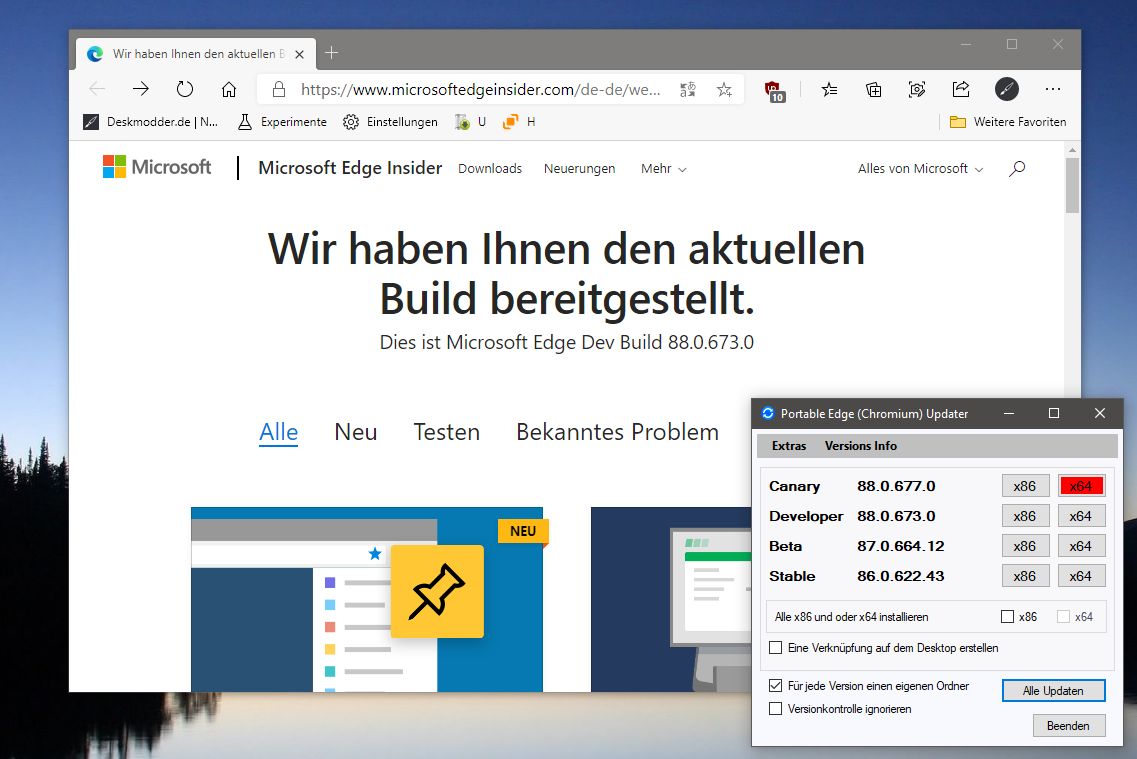View site security lock info
1137x759 pixels.
click(278, 89)
